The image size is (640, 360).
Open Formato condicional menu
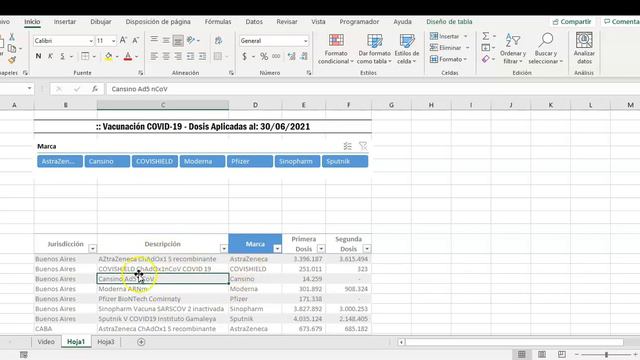(336, 49)
